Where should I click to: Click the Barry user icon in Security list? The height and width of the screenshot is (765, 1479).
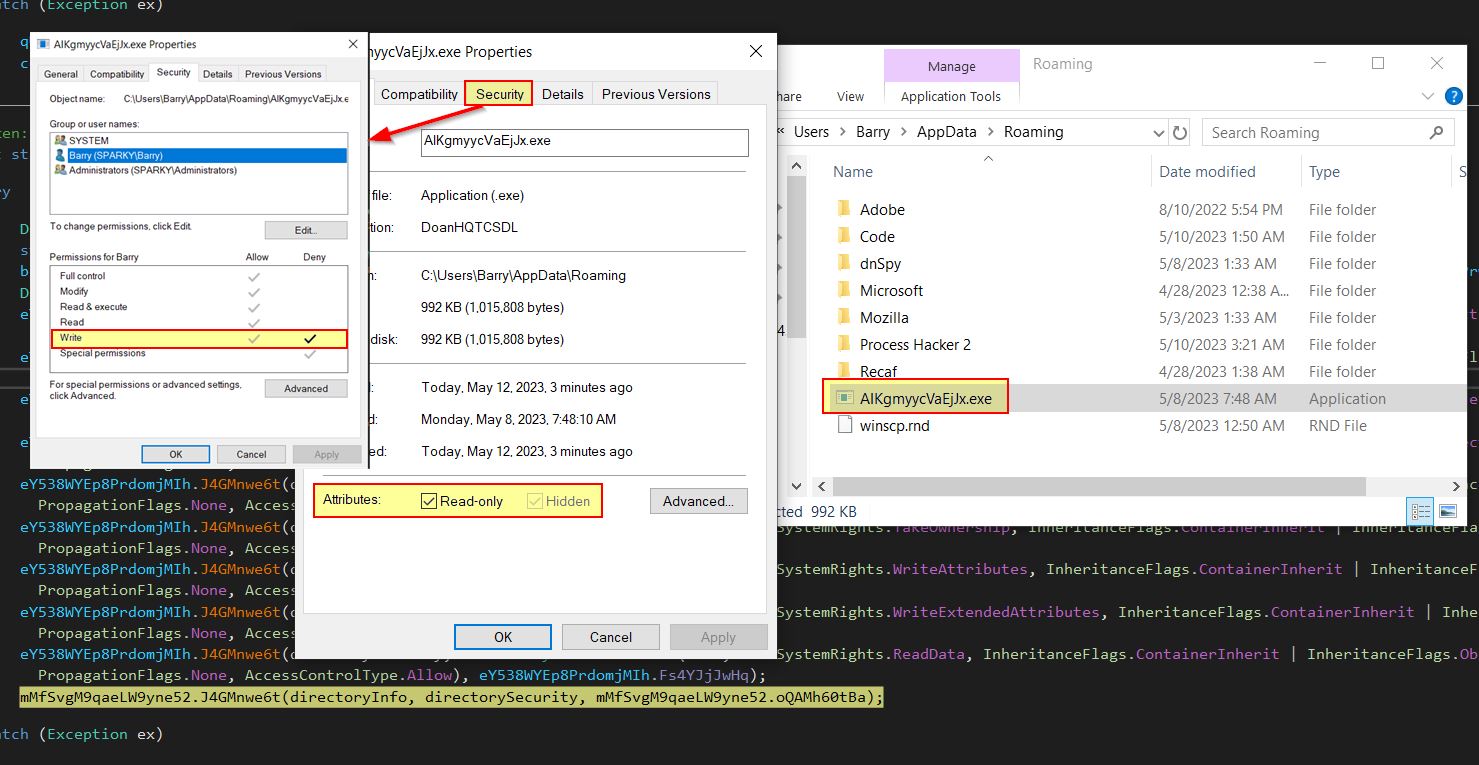61,155
